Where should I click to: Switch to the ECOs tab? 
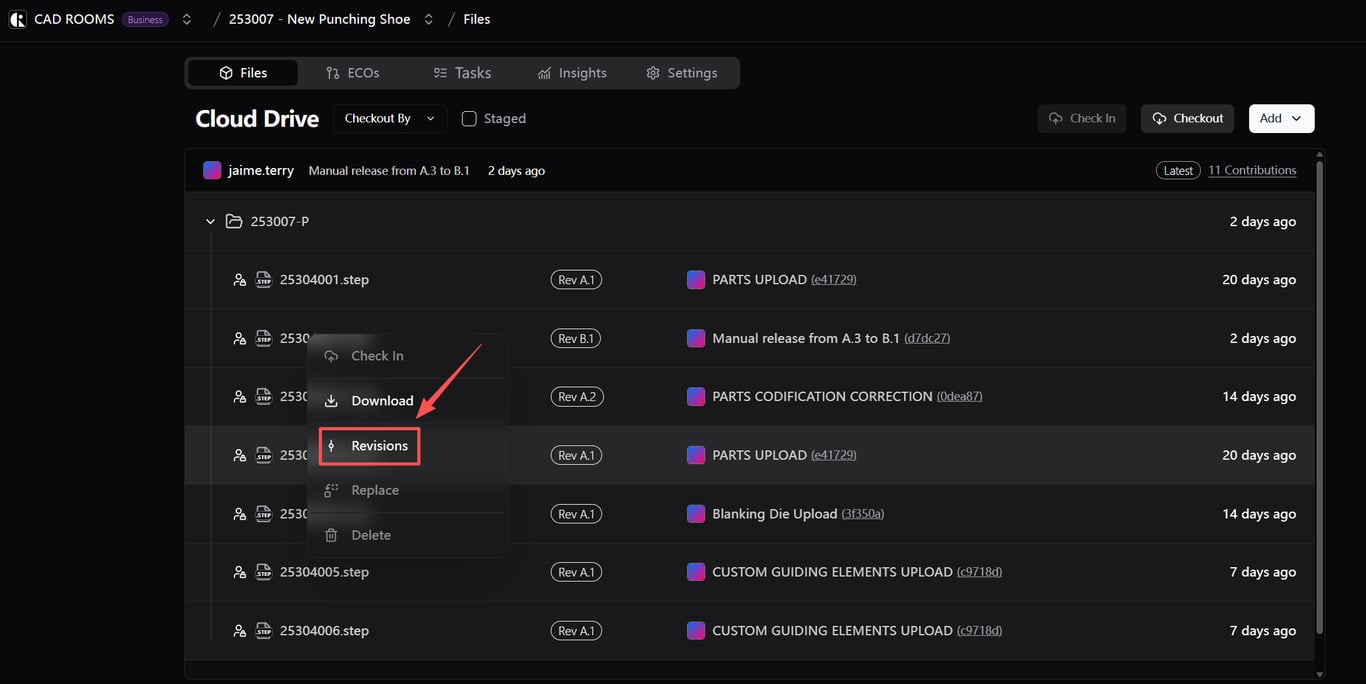pyautogui.click(x=353, y=73)
